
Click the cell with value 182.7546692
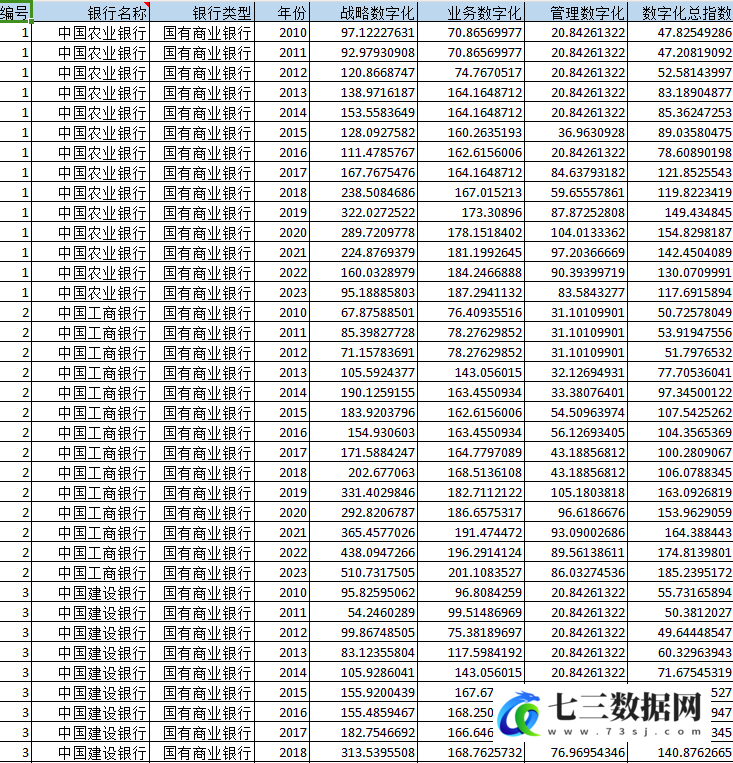(x=363, y=732)
